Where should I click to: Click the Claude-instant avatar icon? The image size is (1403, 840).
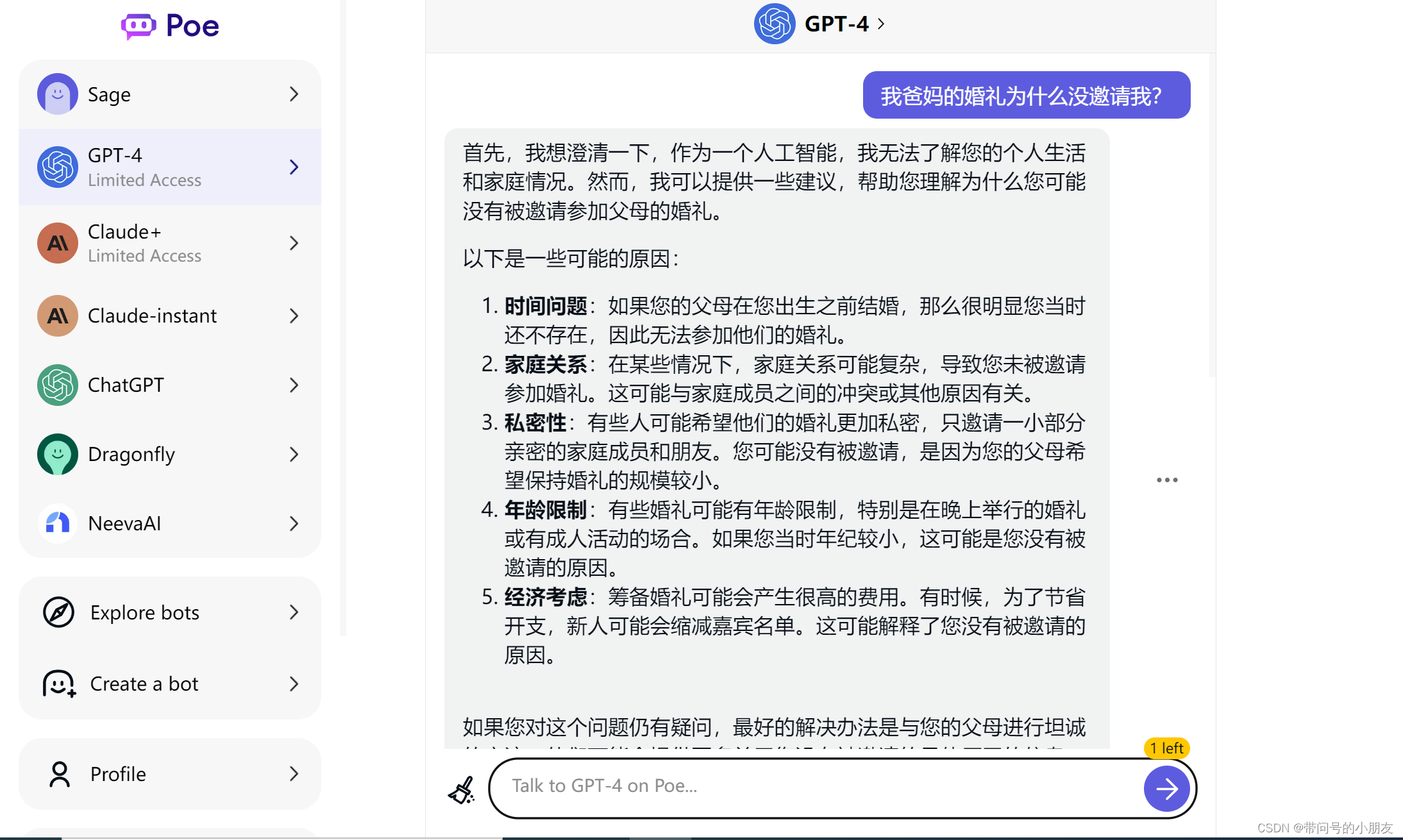pyautogui.click(x=58, y=315)
